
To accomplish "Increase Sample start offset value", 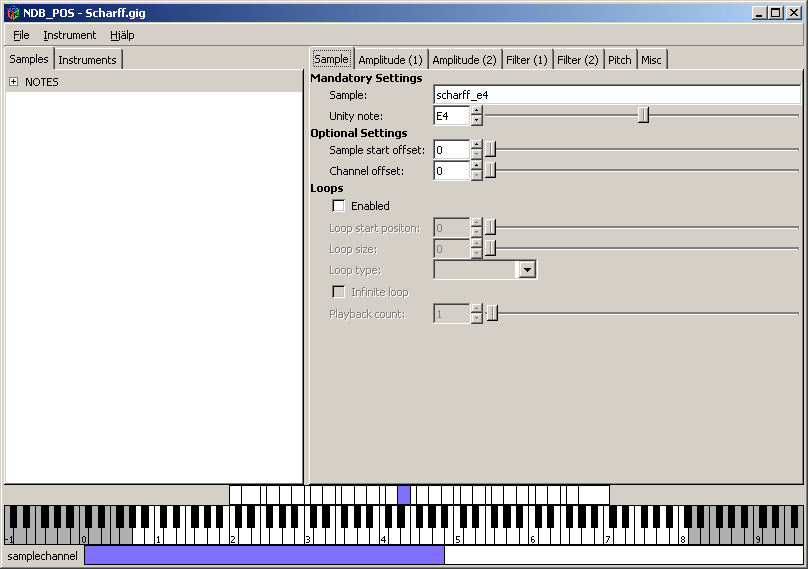I will click(x=477, y=145).
